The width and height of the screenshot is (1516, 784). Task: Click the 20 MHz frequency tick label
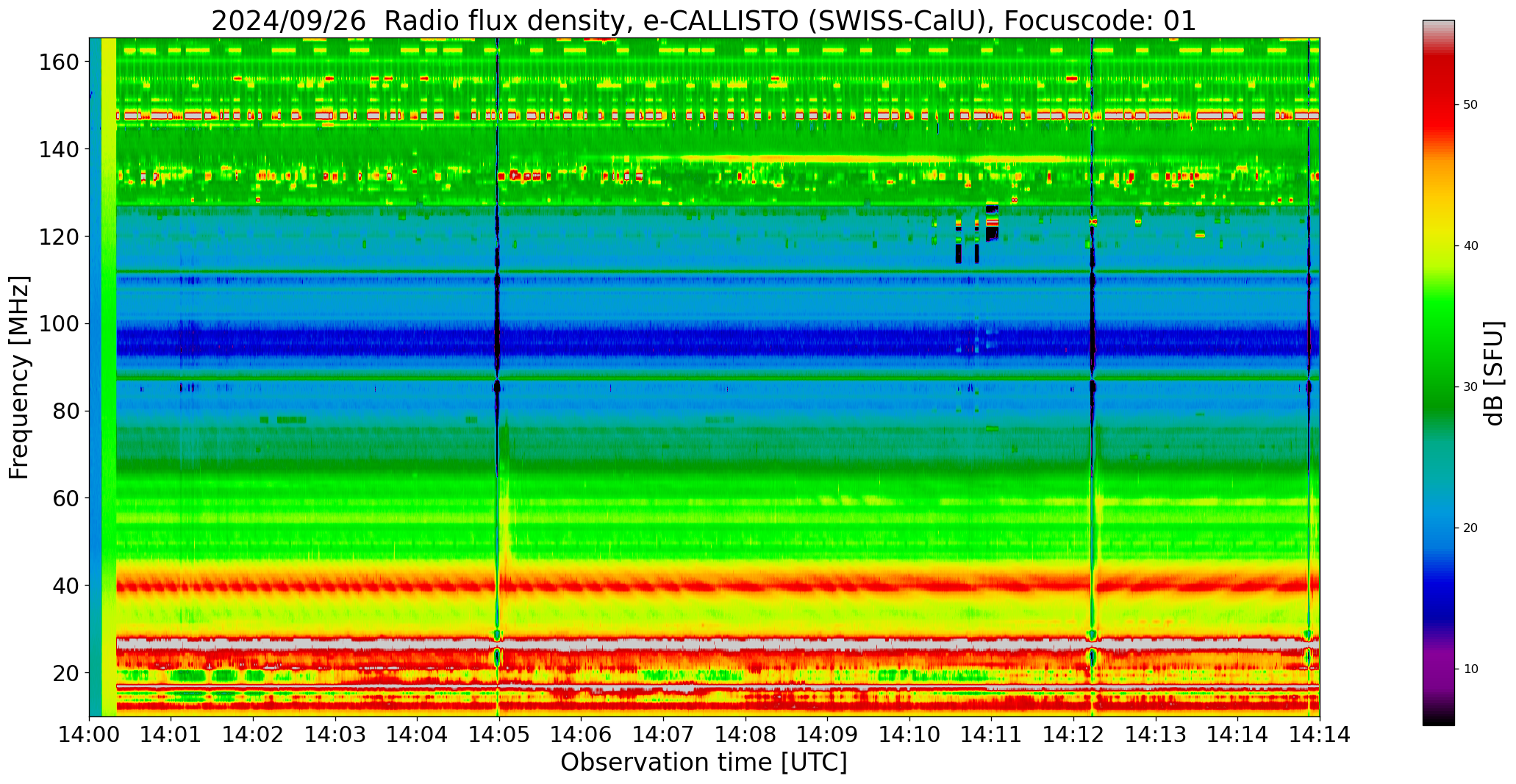(66, 672)
